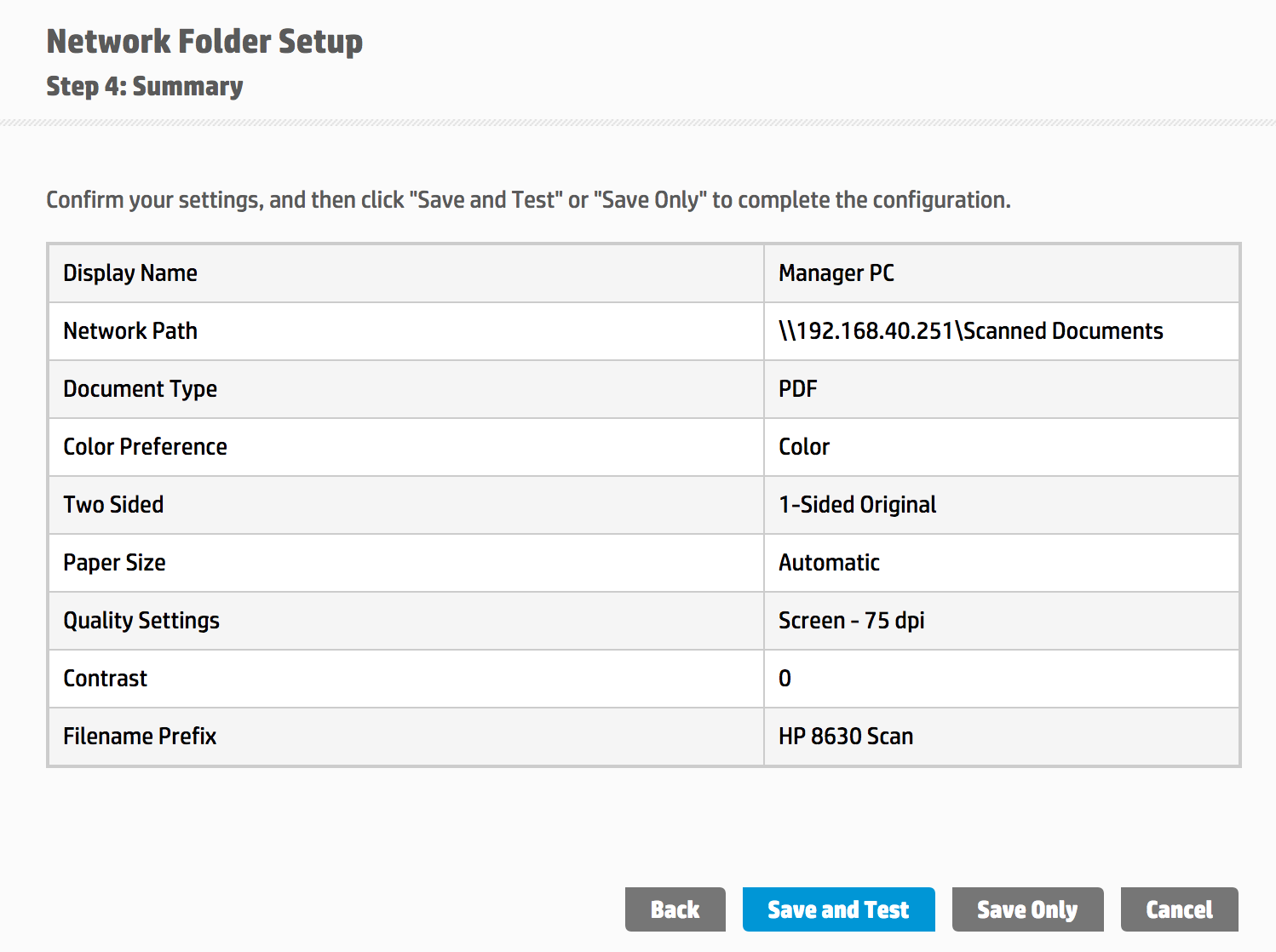Viewport: 1276px width, 952px height.
Task: Click the Network Path label
Action: tap(130, 331)
